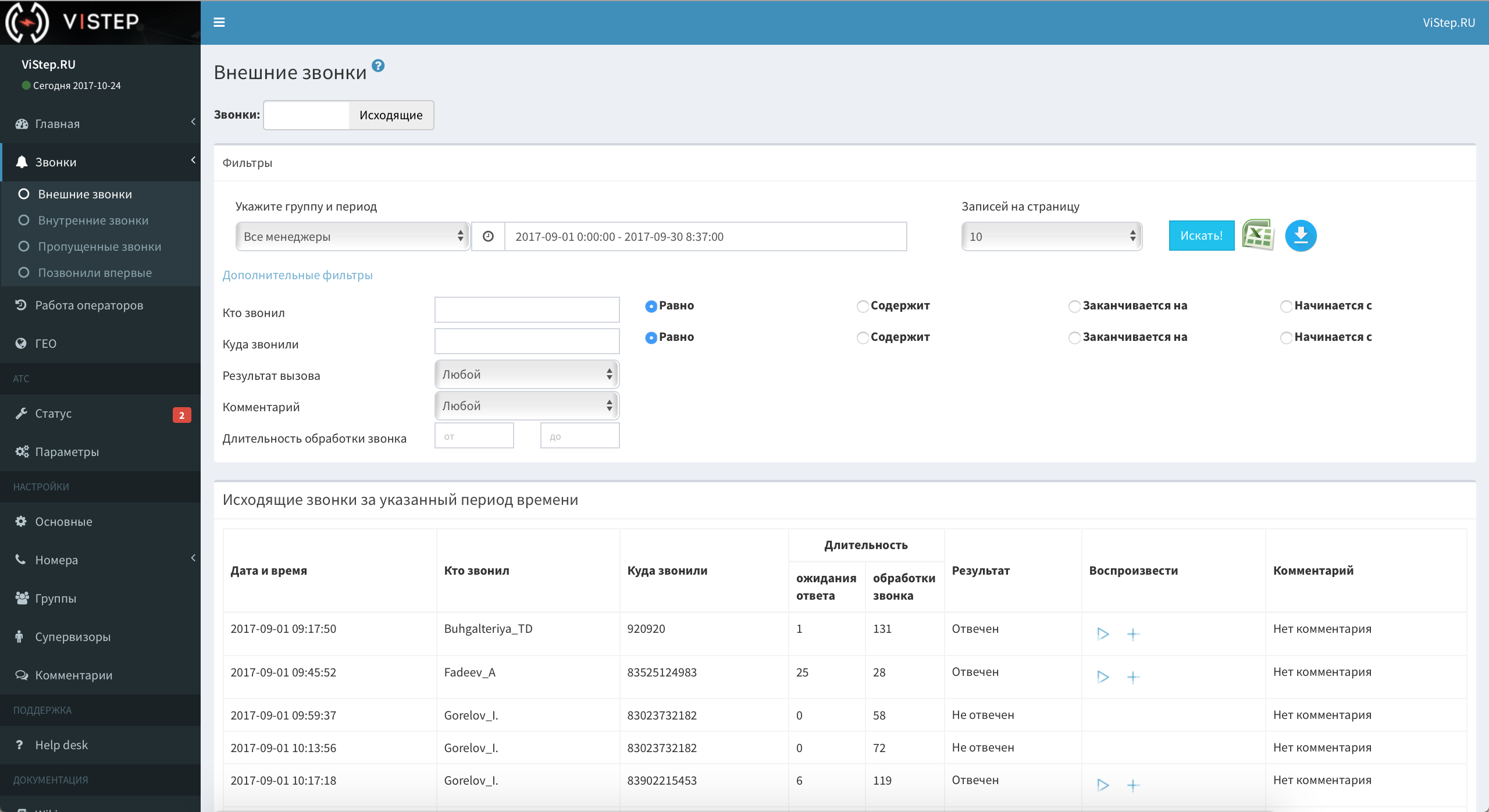
Task: Toggle the sidebar with the hamburger icon
Action: point(219,22)
